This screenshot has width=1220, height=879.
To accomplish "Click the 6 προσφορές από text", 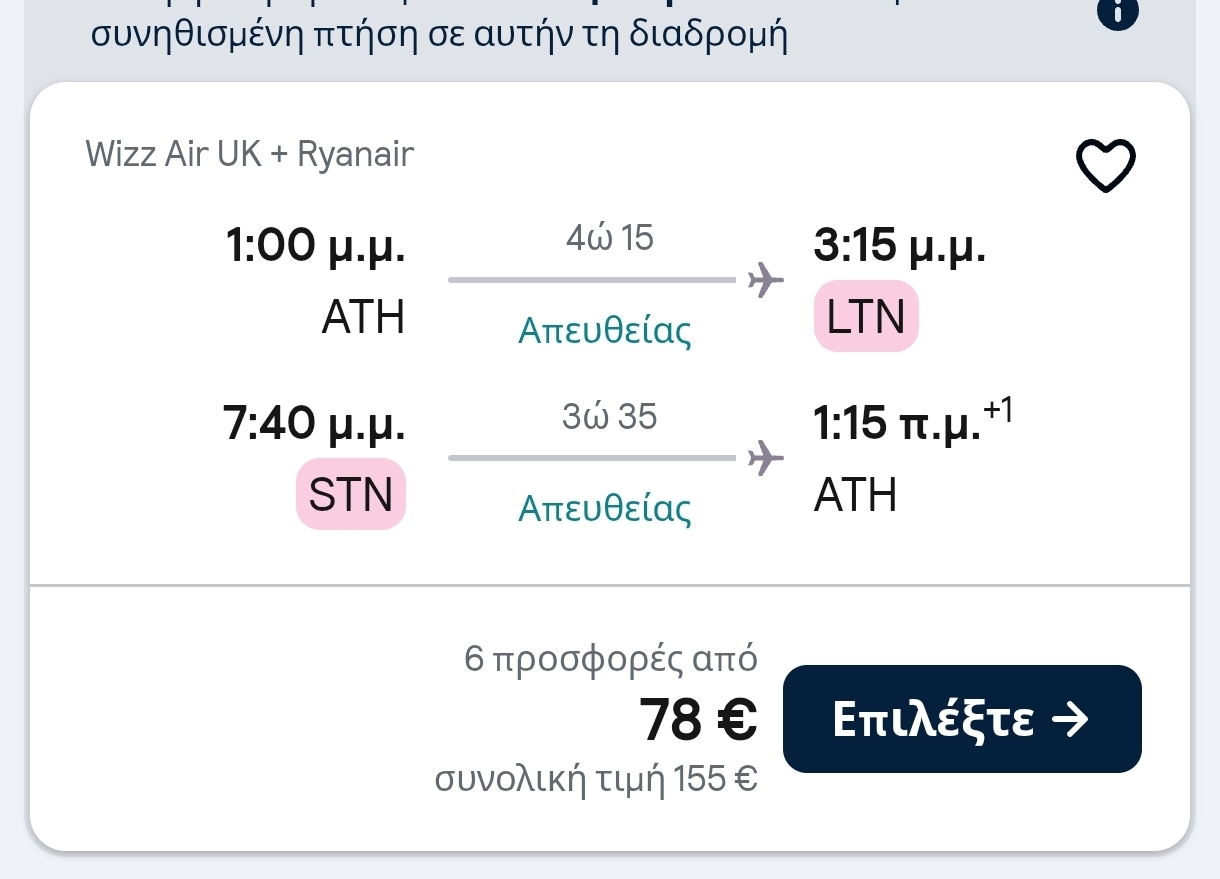I will pyautogui.click(x=611, y=659).
